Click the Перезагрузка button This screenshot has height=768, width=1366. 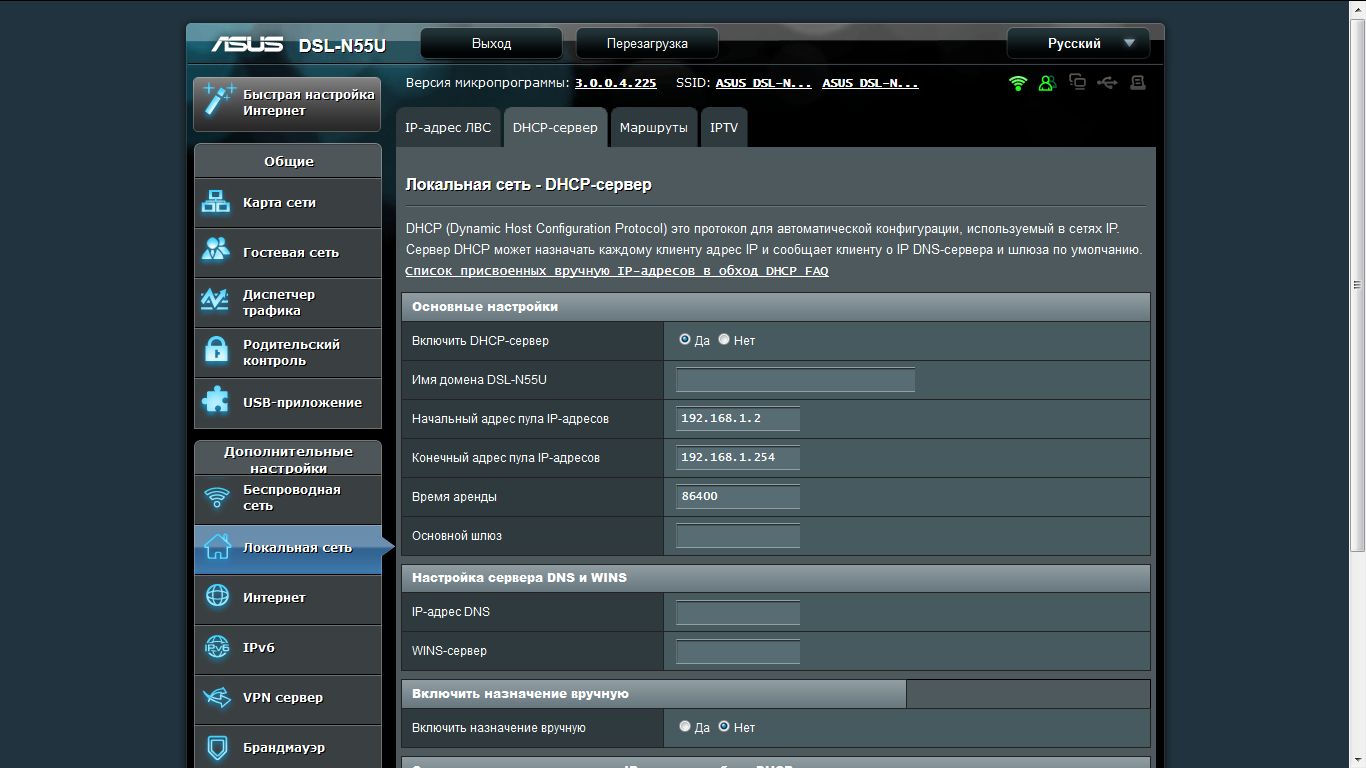[646, 43]
